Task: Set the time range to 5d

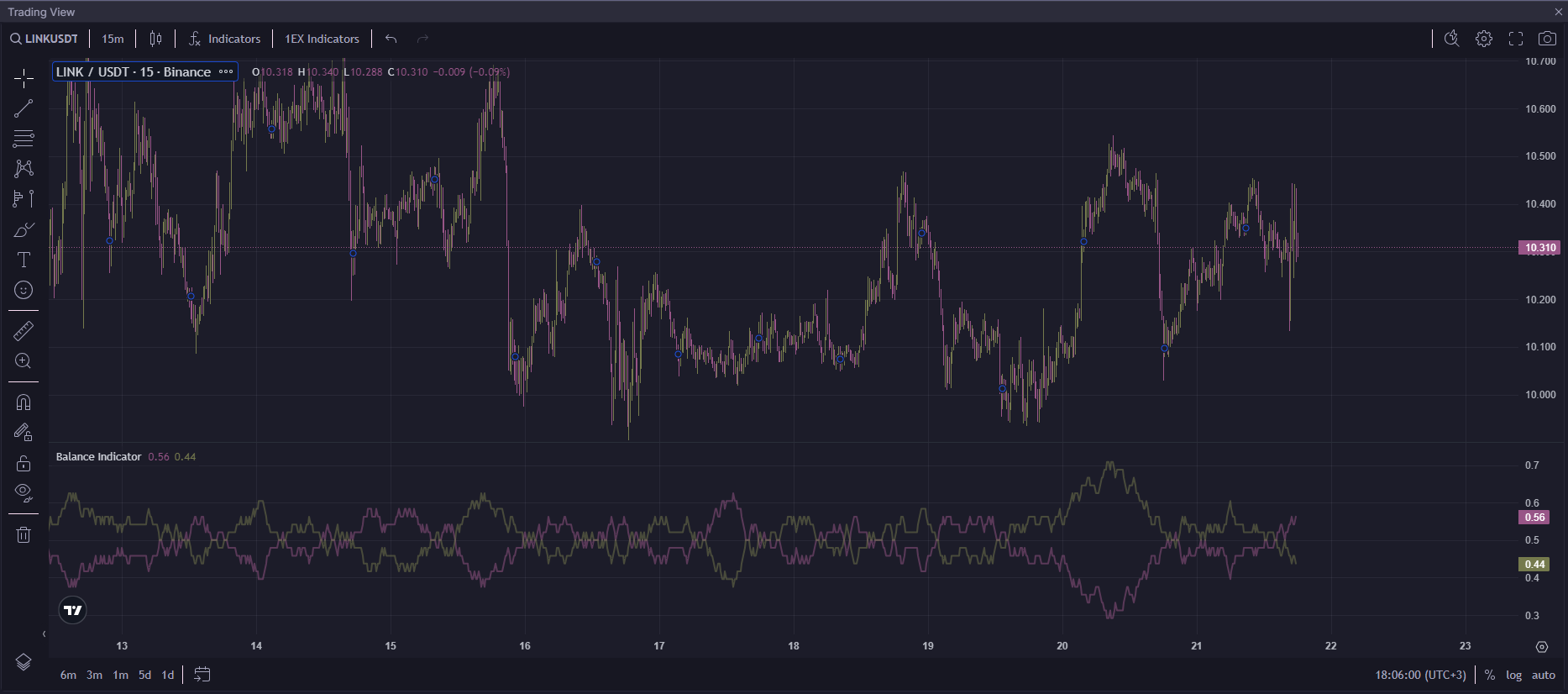Action: tap(145, 675)
